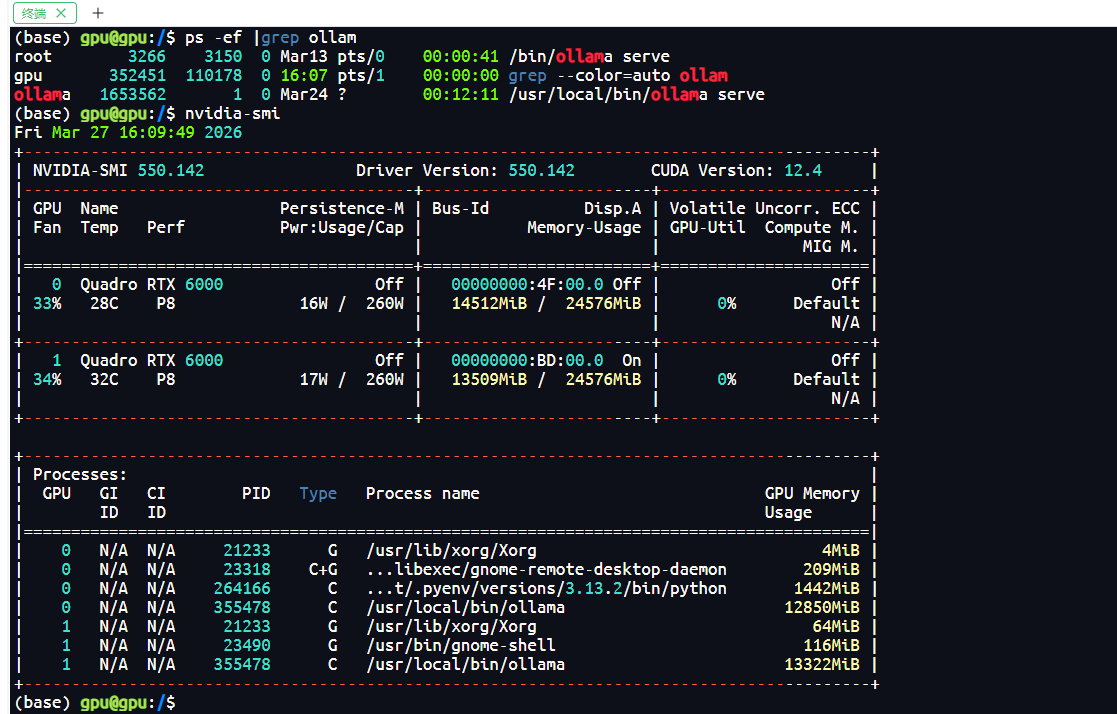
Task: Close the 终端 tab with X icon
Action: tap(61, 13)
